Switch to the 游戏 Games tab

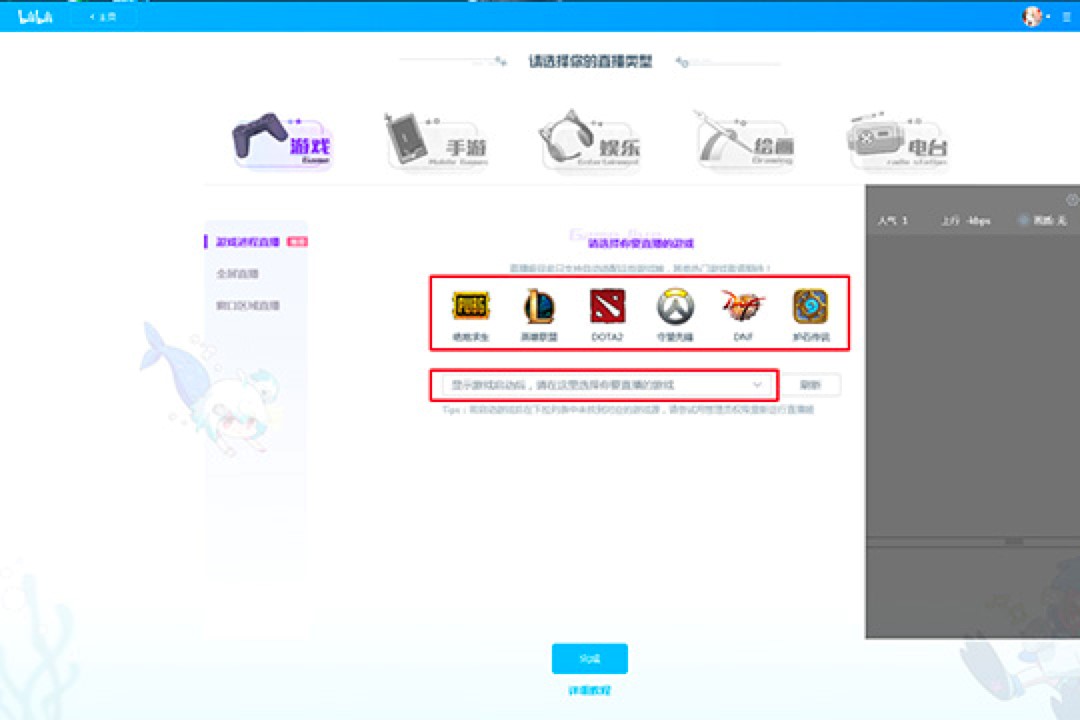pos(283,140)
